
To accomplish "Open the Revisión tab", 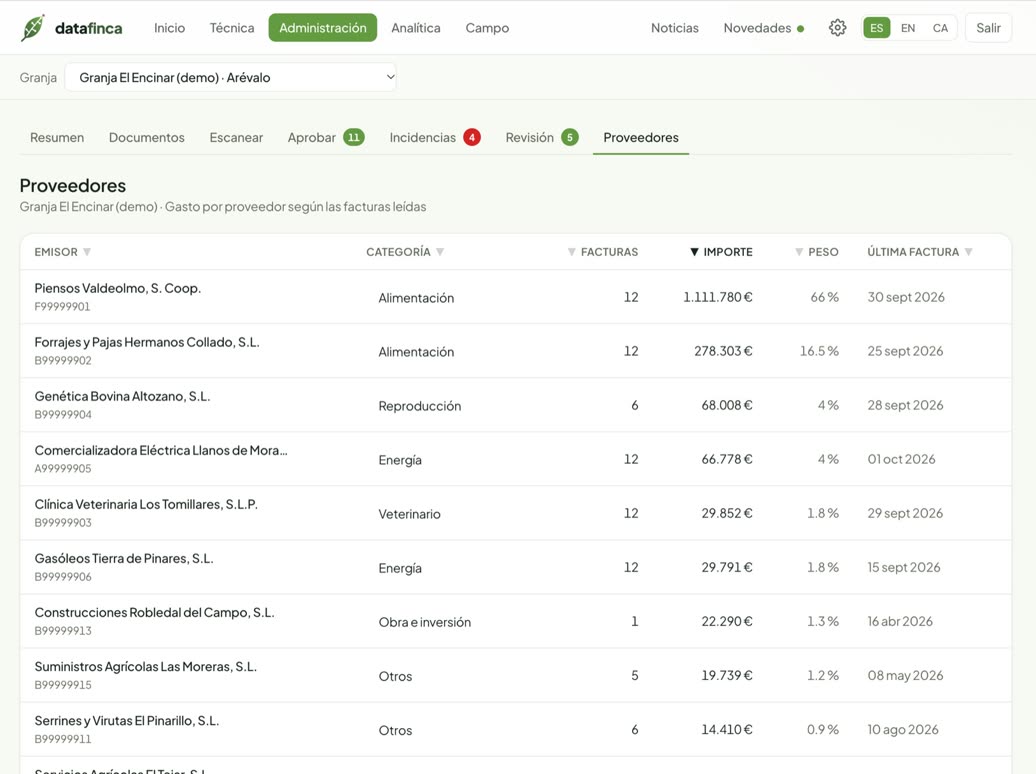I will [x=542, y=137].
